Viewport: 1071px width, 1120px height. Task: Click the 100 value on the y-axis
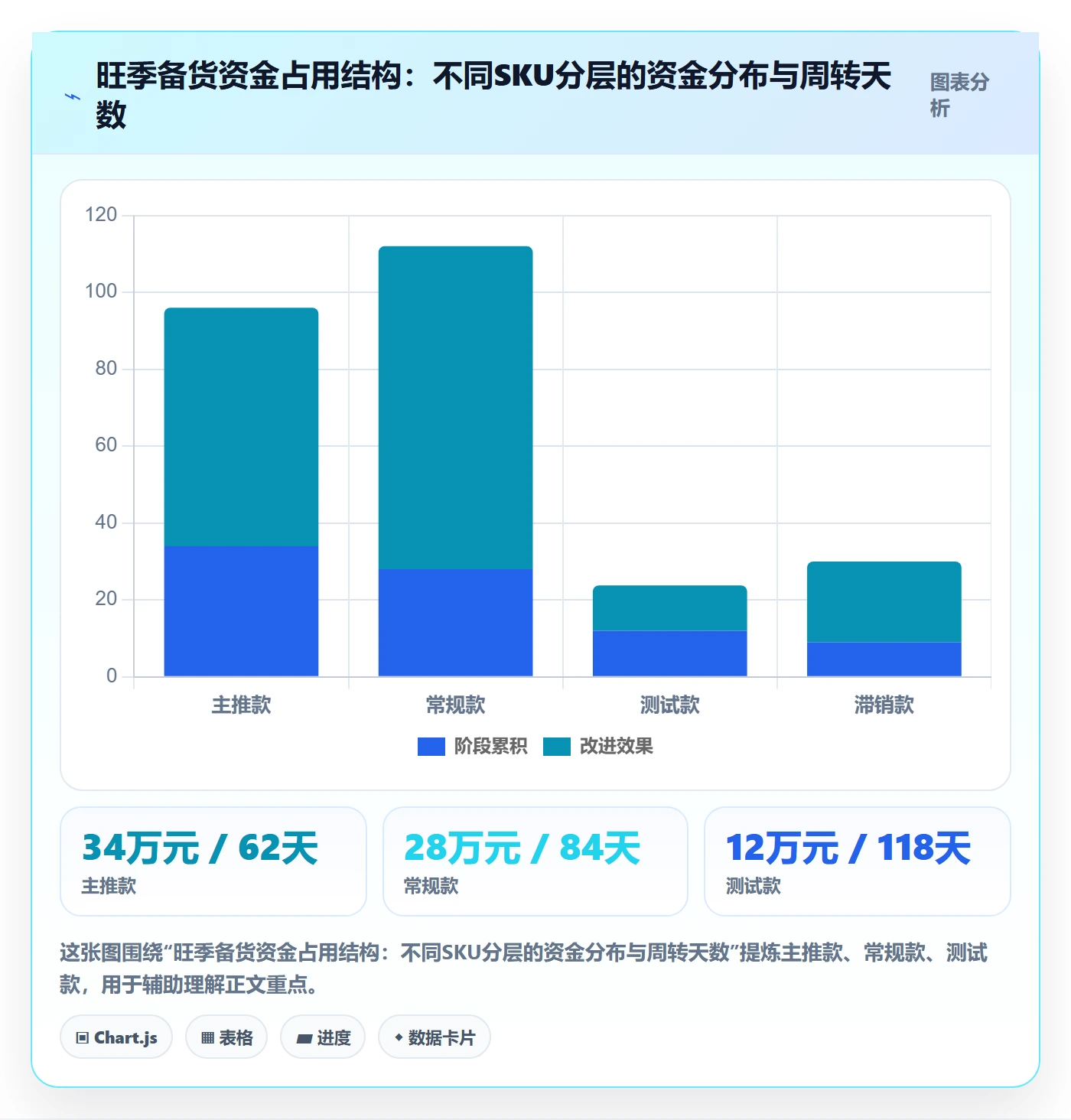101,291
